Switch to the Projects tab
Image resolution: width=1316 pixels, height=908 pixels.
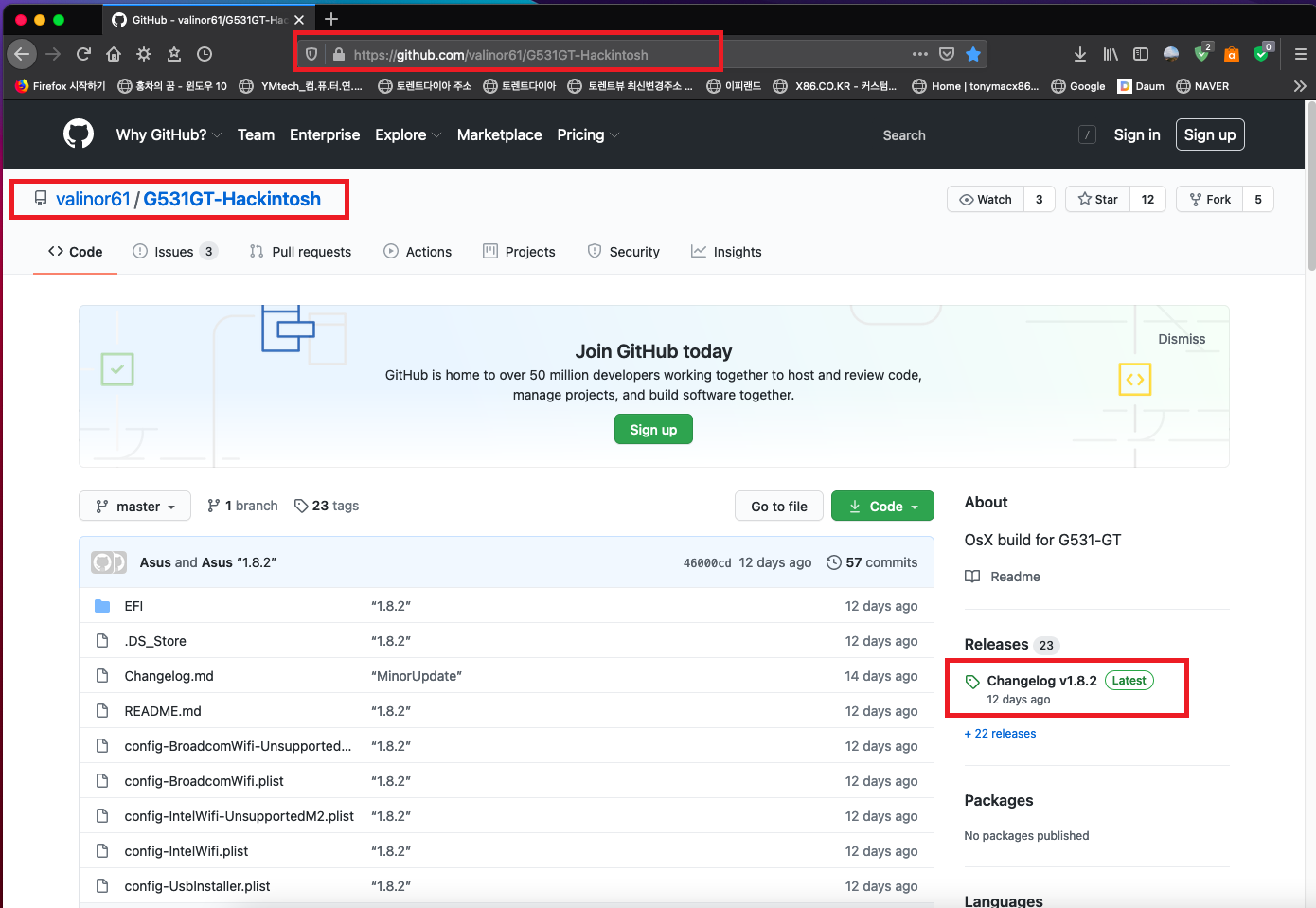(x=519, y=252)
